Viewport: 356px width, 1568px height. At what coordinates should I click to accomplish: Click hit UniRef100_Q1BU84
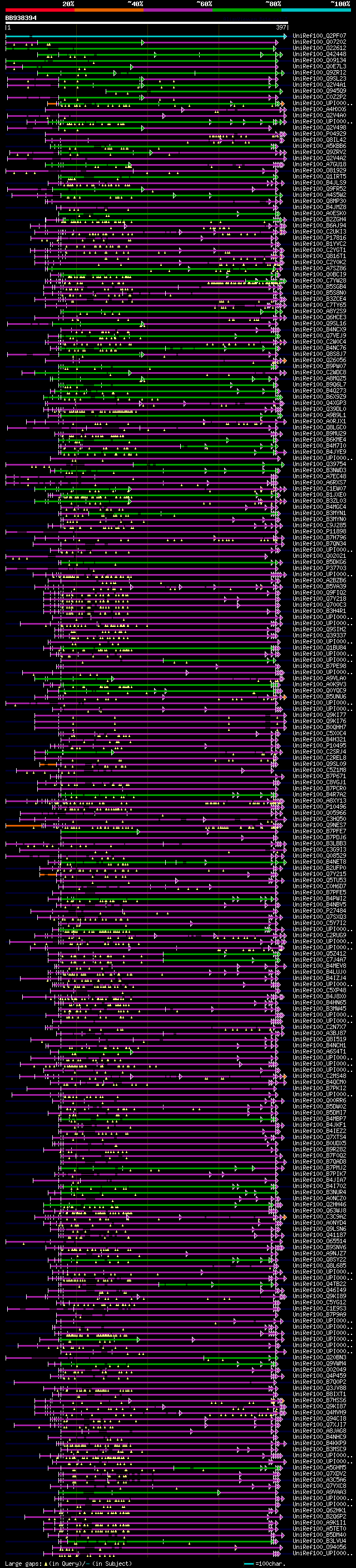(319, 647)
